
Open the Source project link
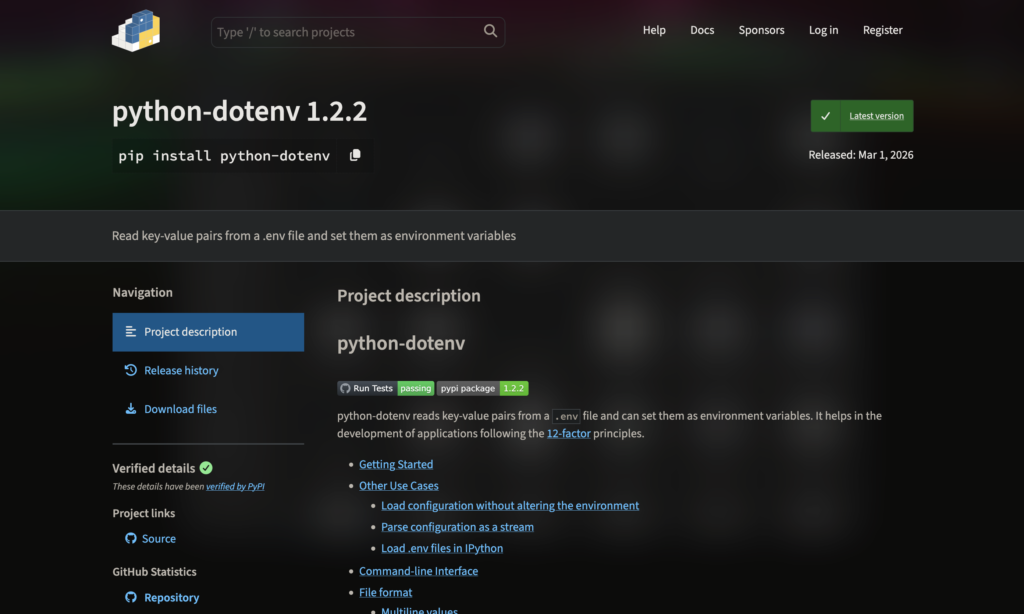[x=159, y=538]
